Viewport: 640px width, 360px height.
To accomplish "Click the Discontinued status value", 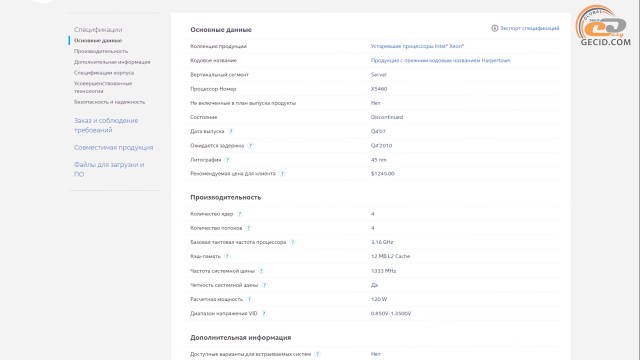I will pos(387,117).
